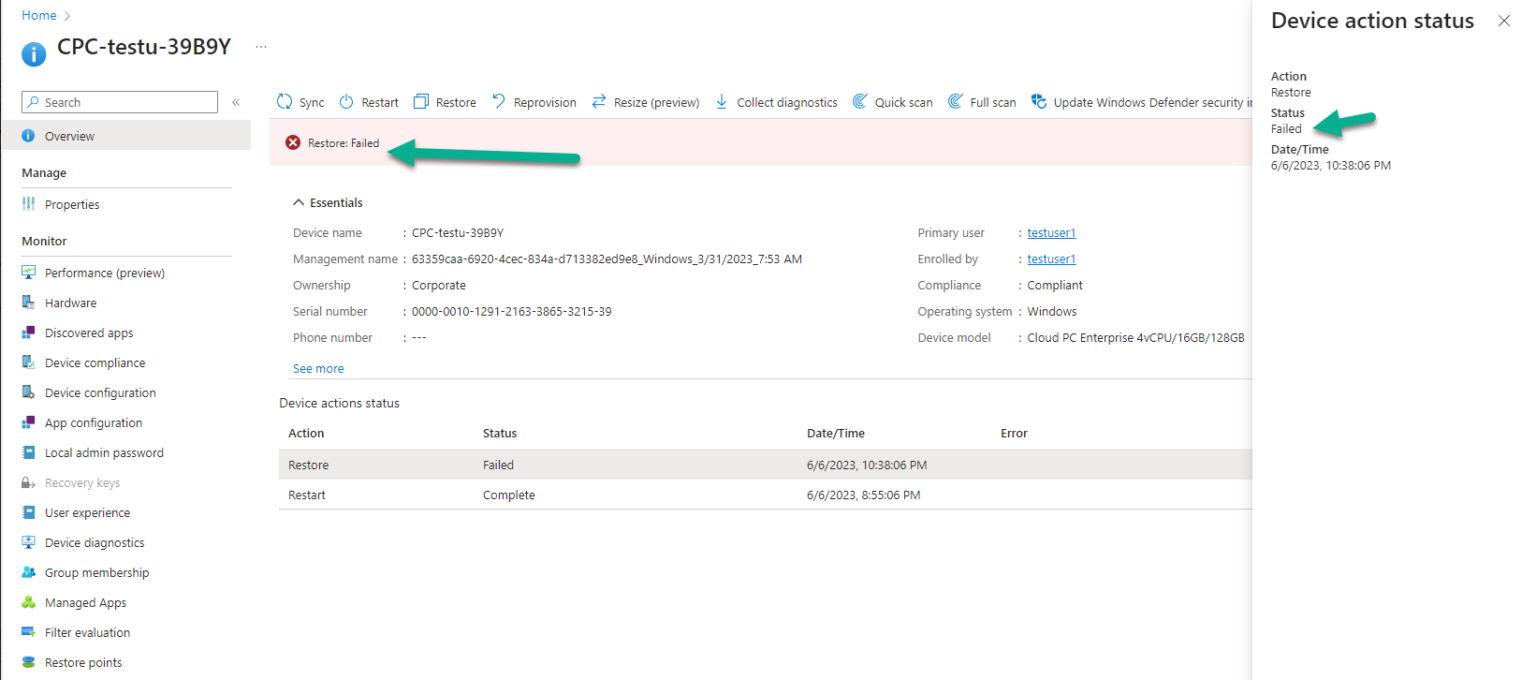Open Resize (preview) for the device
Image resolution: width=1536 pixels, height=680 pixels.
pos(645,101)
